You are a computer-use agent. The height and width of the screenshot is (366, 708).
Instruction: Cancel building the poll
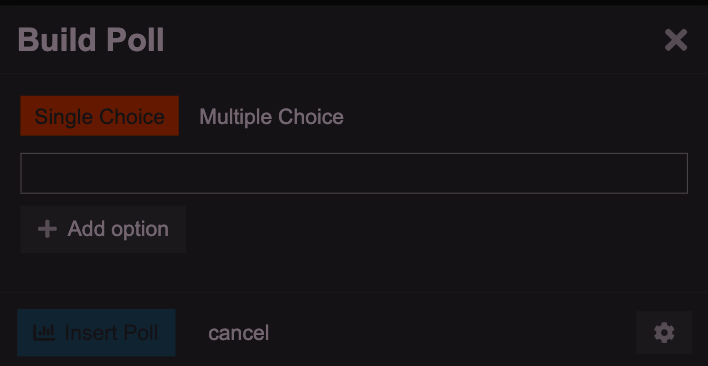coord(238,333)
